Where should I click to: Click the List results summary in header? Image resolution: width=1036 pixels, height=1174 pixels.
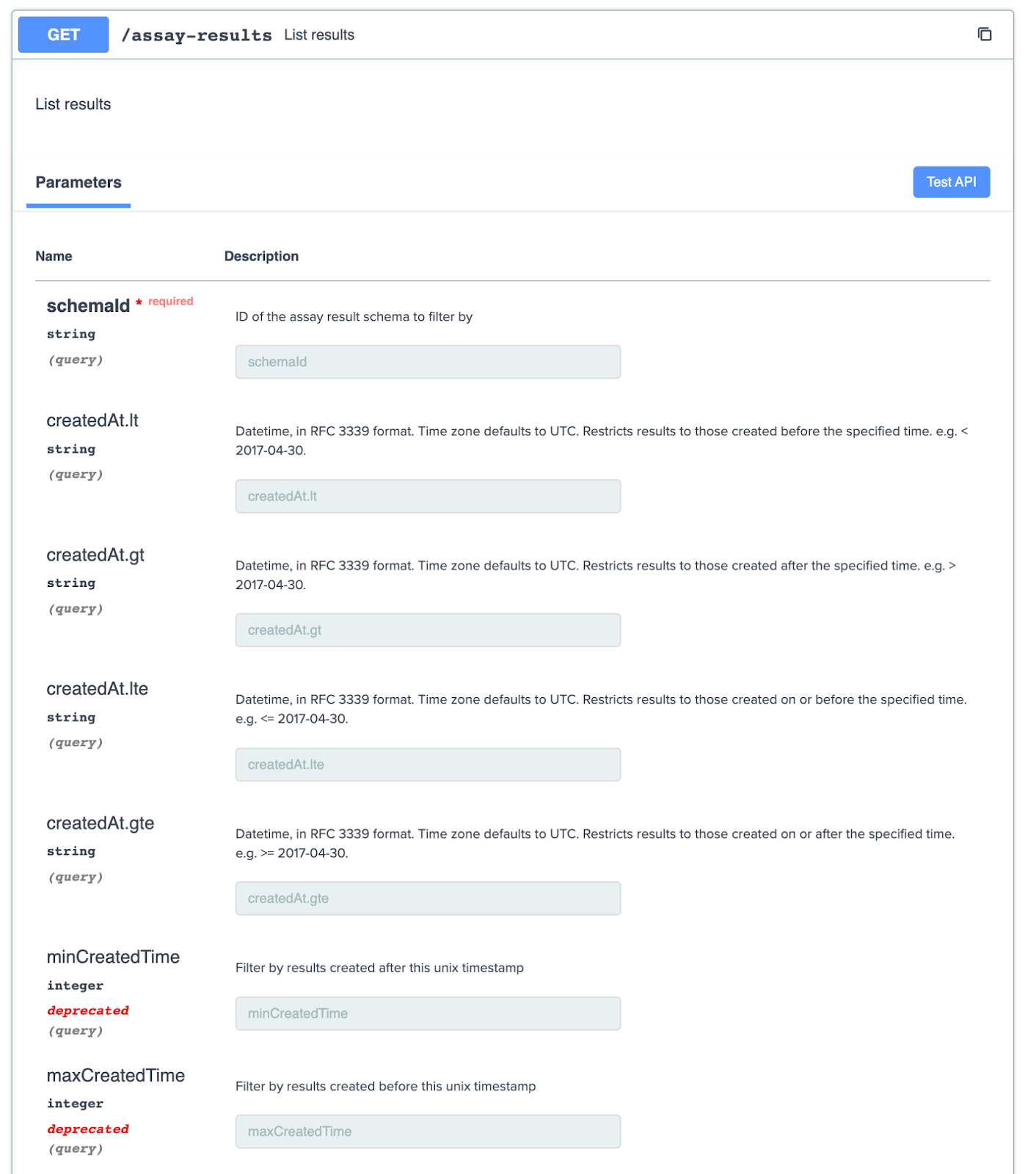pos(319,34)
